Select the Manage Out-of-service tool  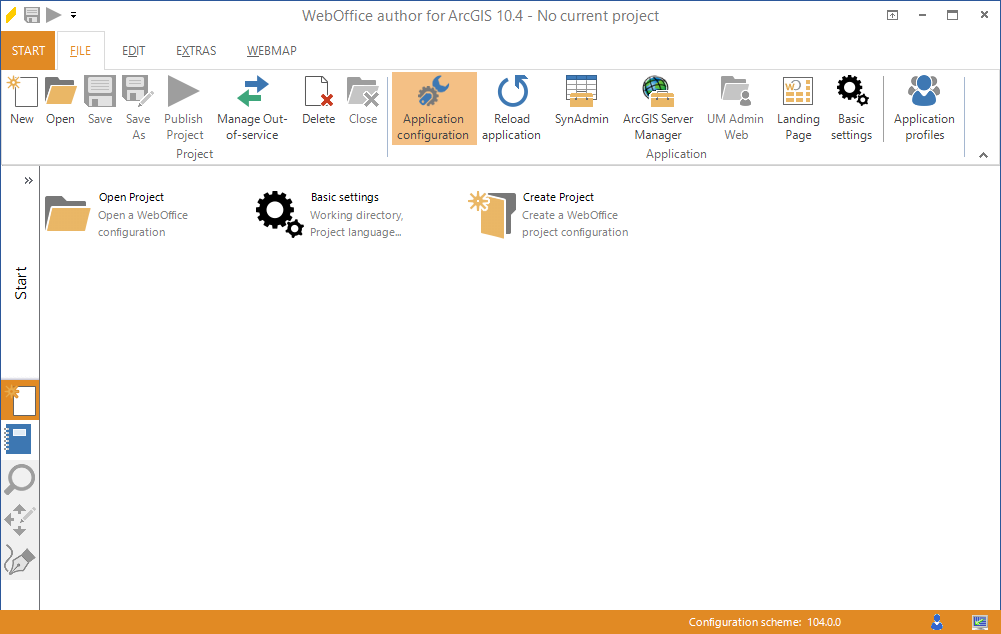pos(251,107)
